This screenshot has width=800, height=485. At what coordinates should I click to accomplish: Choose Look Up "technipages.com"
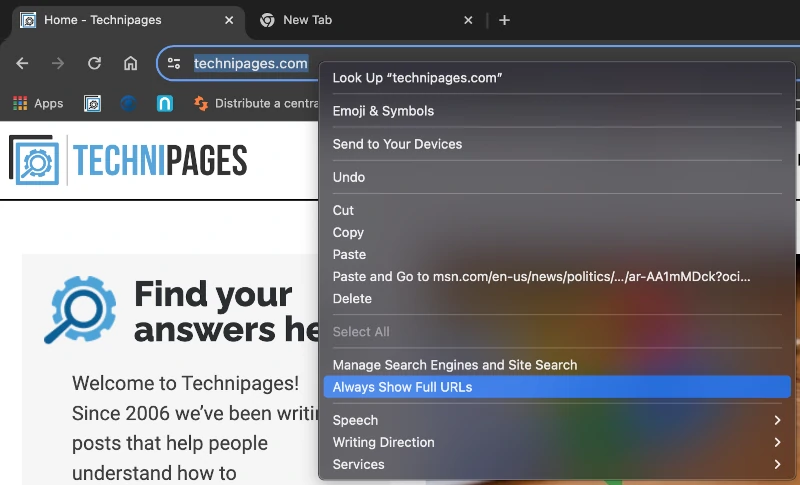click(x=557, y=78)
